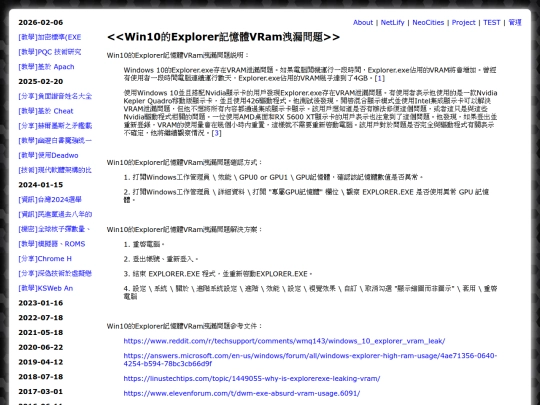The width and height of the screenshot is (540, 405).
Task: Follow footnote reference [3] link
Action: coord(216,133)
